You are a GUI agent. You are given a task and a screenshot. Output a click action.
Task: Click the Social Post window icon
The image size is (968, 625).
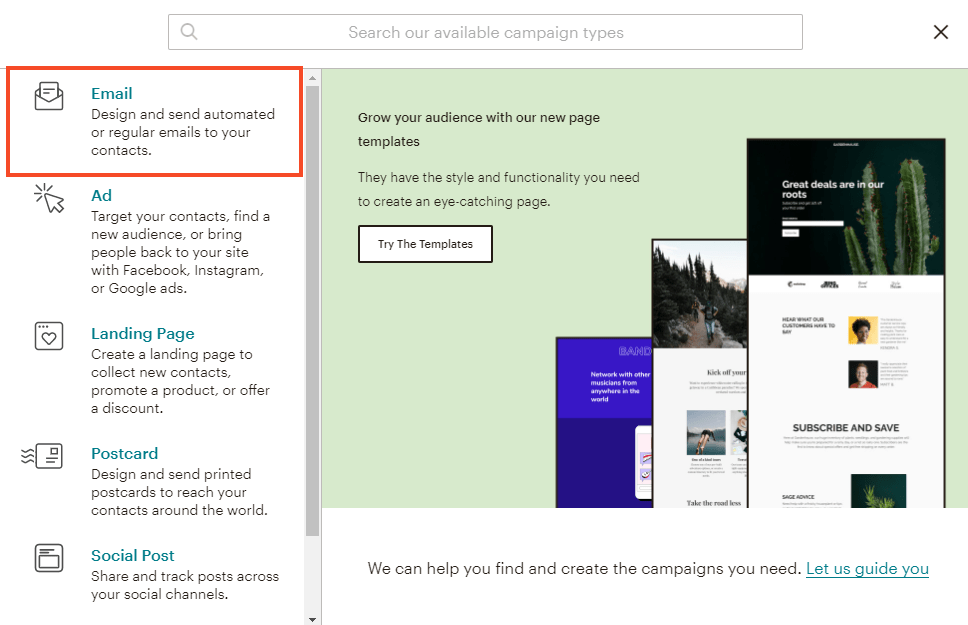pyautogui.click(x=48, y=557)
